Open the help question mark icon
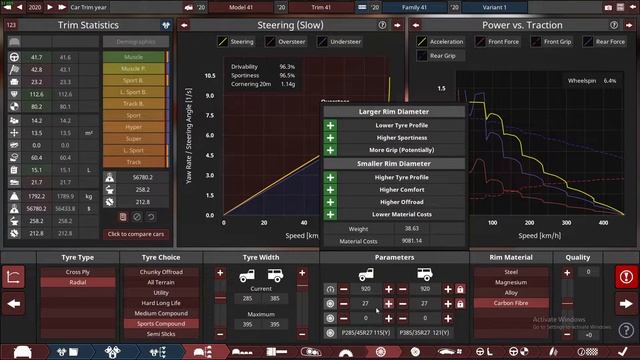Viewport: 640px width, 360px height. click(x=626, y=330)
